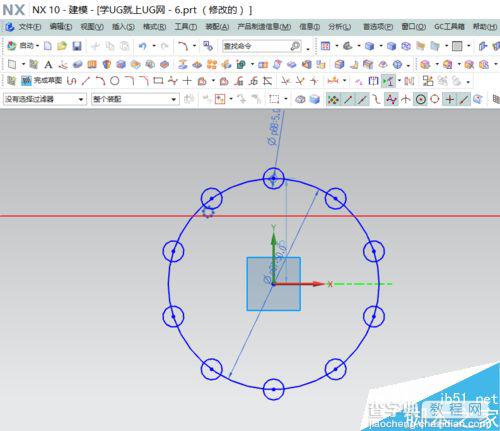This screenshot has width=500, height=431.
Task: Expand dropdown arrow next to Rapid Dimension
Action: point(345,80)
